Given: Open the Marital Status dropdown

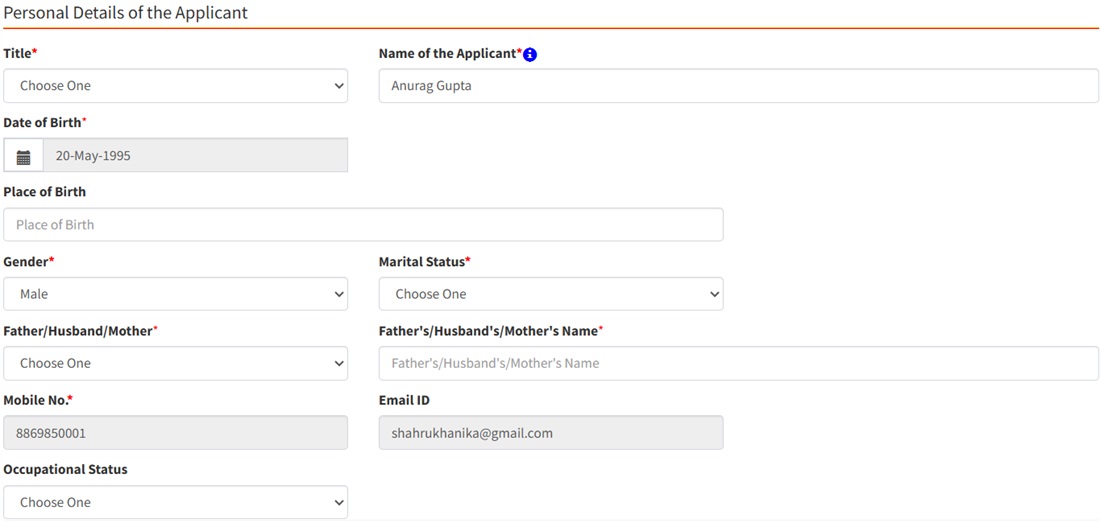Looking at the screenshot, I should tap(550, 294).
